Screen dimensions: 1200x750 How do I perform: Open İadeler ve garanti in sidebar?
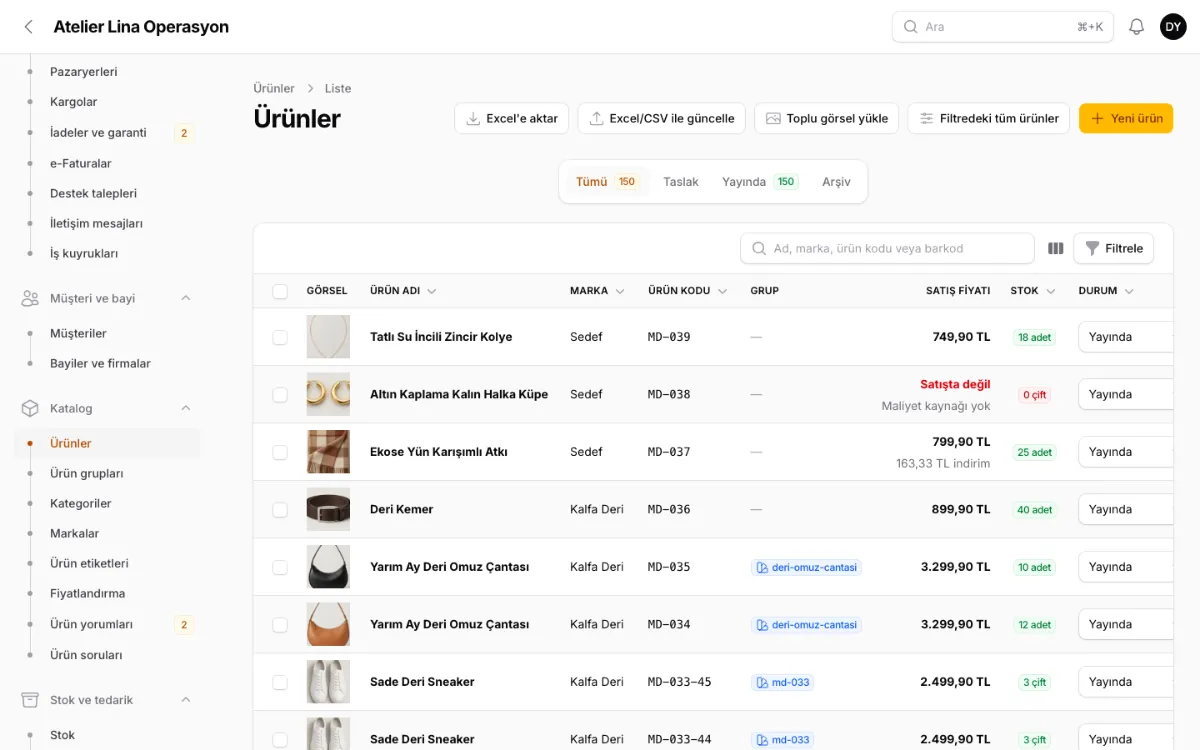coord(98,133)
